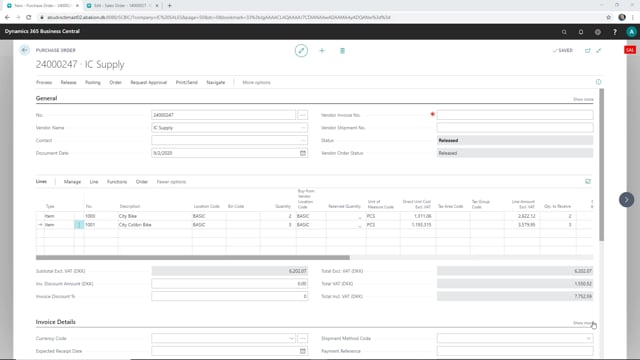Click line amount 2,622.12 cell
The image size is (640, 360).
[x=522, y=216]
